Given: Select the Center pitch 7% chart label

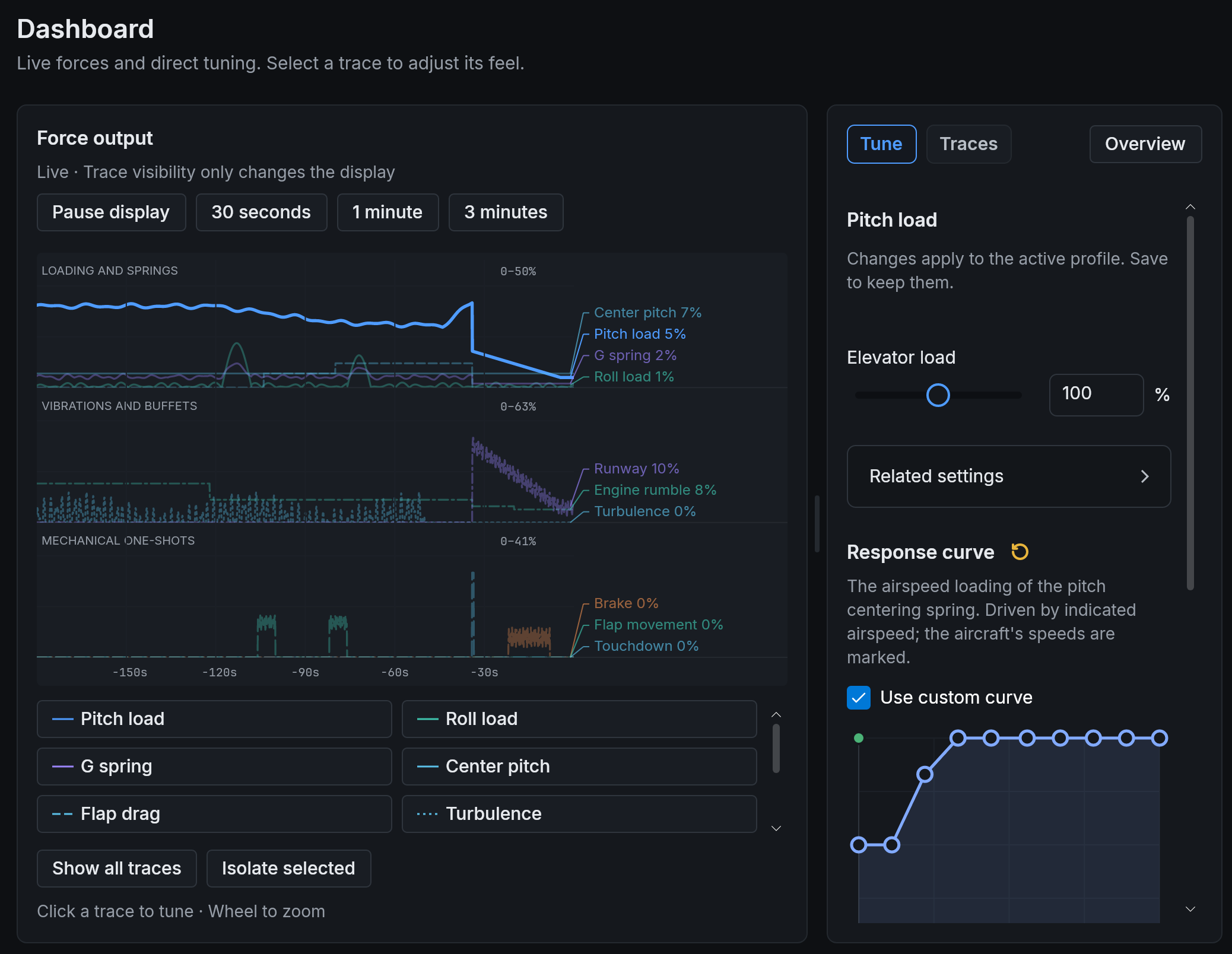Looking at the screenshot, I should (x=647, y=313).
